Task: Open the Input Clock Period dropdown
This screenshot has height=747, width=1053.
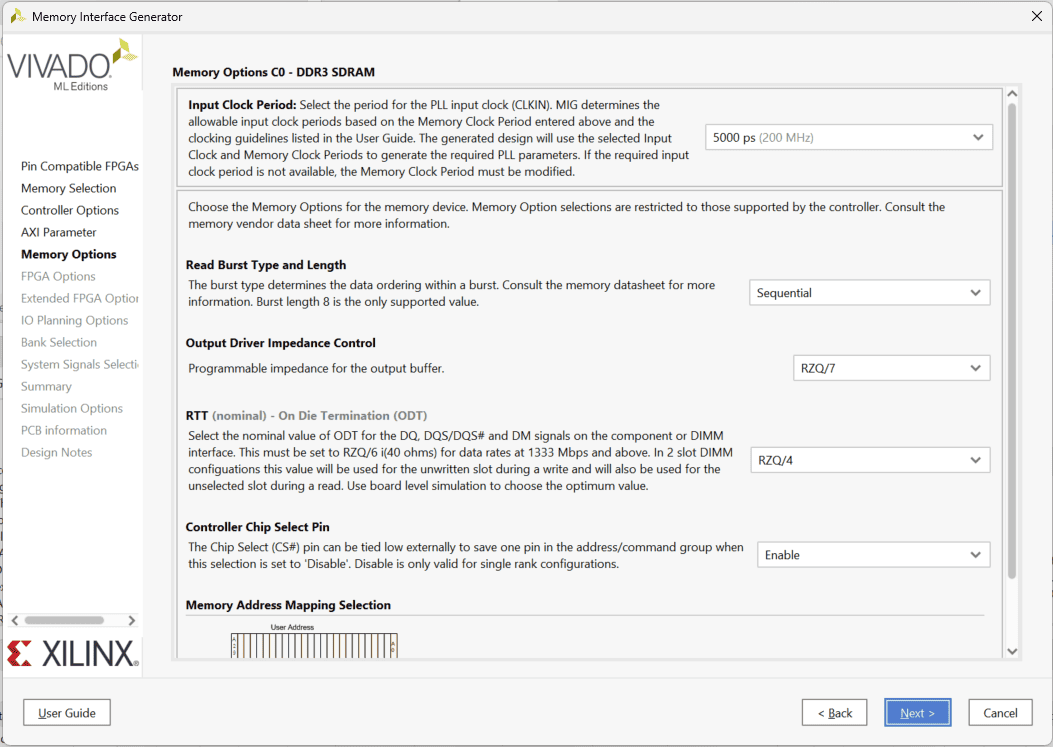Action: click(849, 137)
